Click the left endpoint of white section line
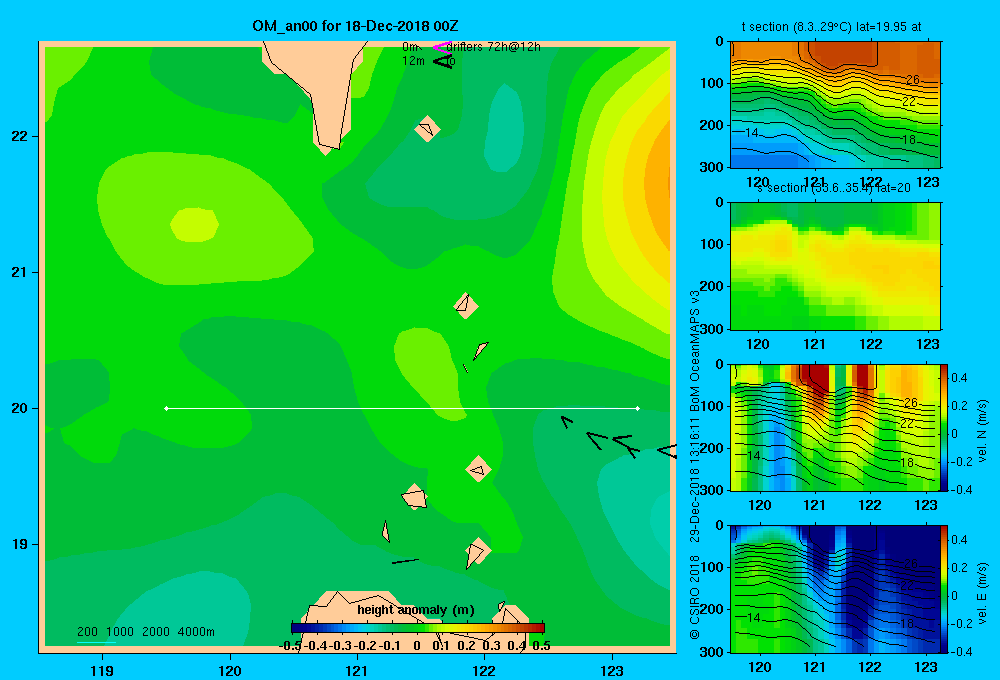 [x=166, y=408]
